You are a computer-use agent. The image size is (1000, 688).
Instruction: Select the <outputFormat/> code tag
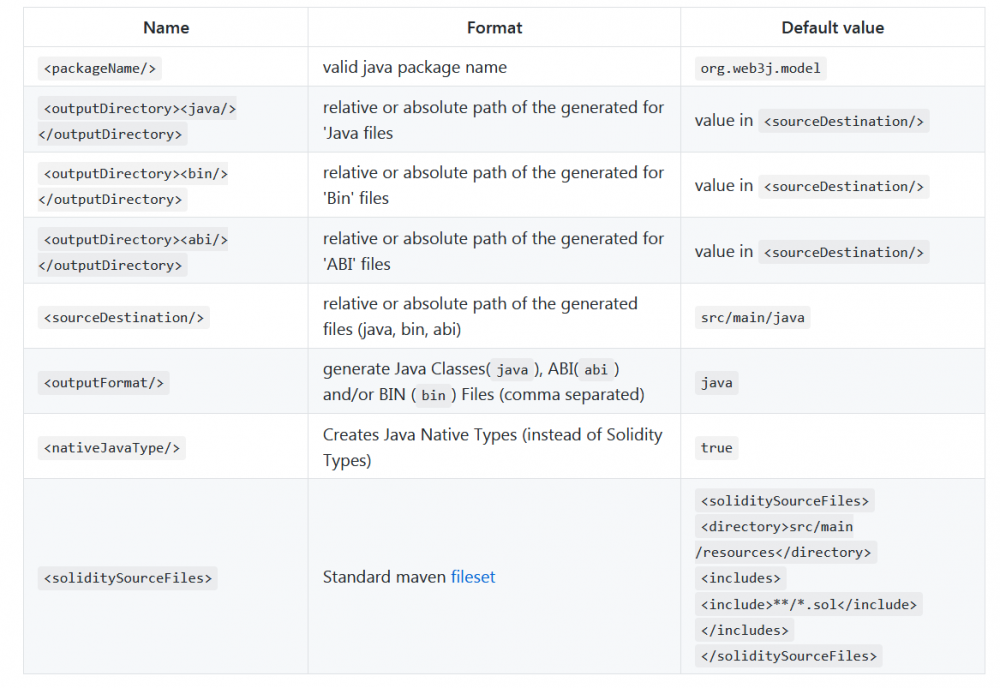point(104,382)
